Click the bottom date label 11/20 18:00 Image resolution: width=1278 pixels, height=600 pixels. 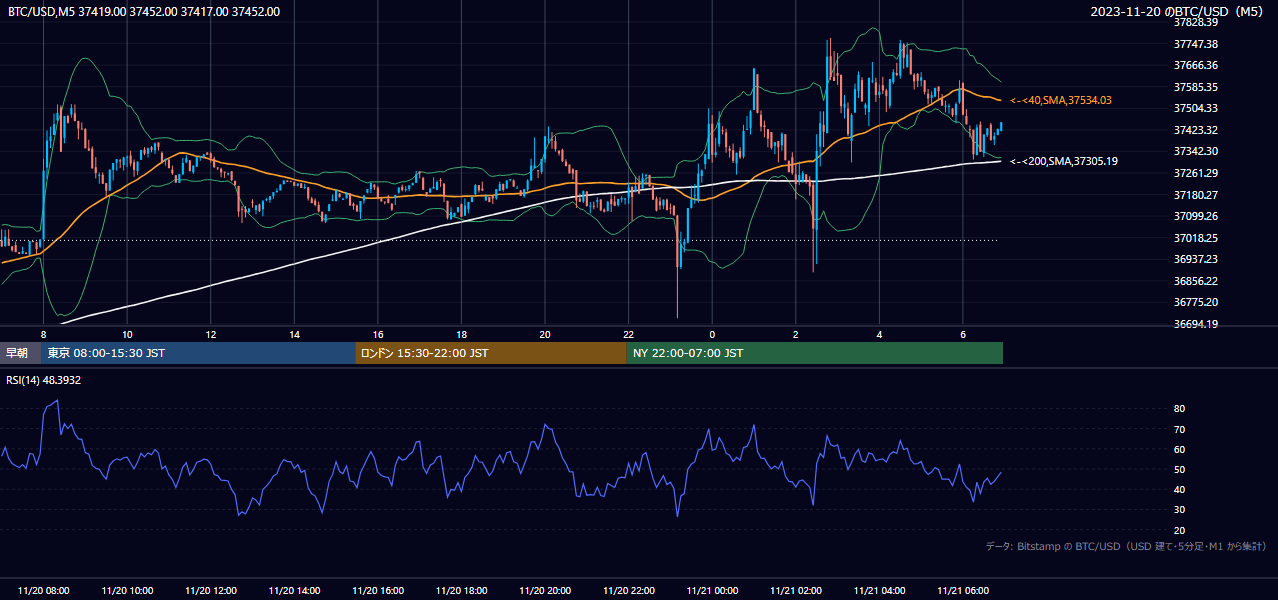[461, 591]
